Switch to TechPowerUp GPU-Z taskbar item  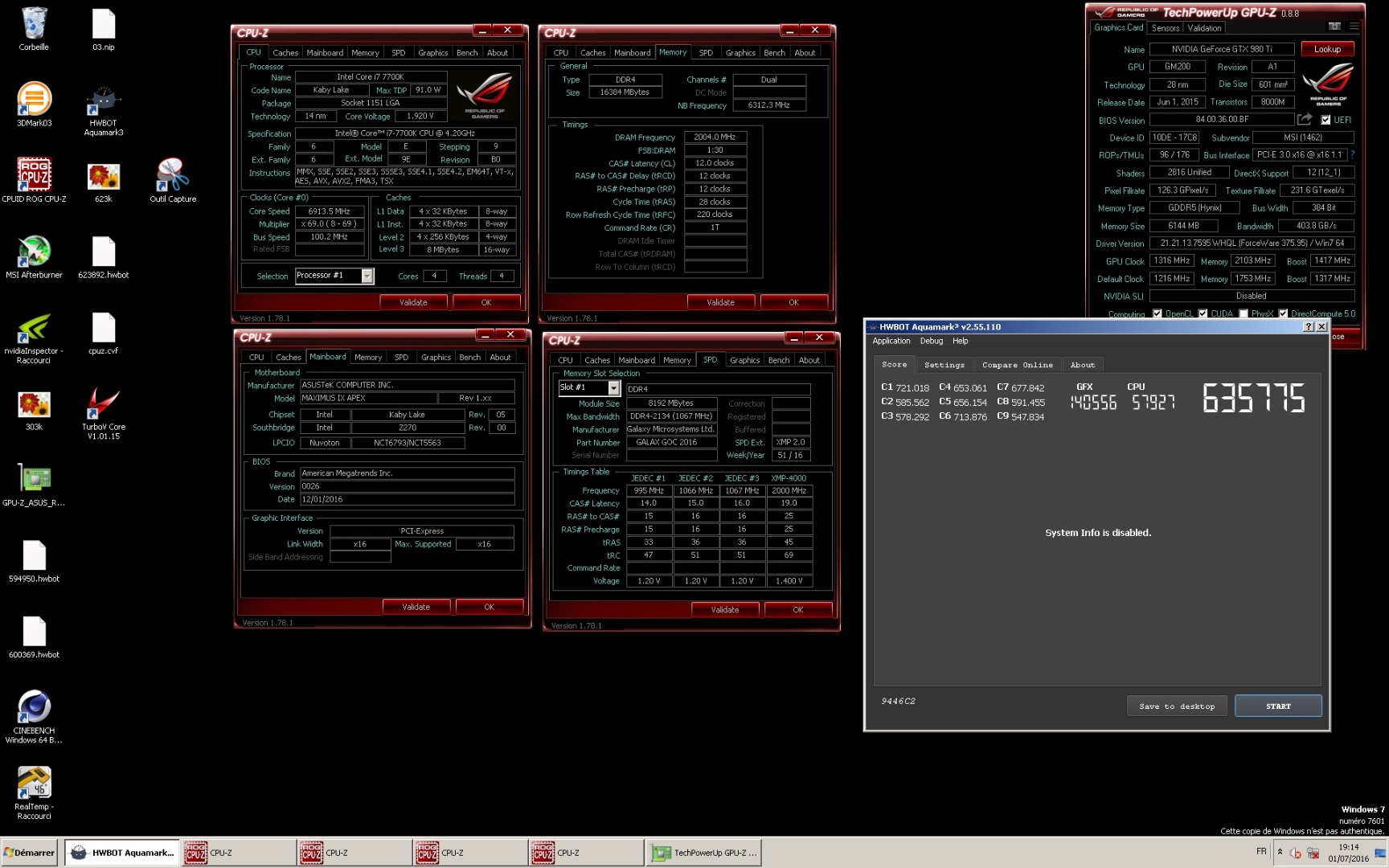703,853
